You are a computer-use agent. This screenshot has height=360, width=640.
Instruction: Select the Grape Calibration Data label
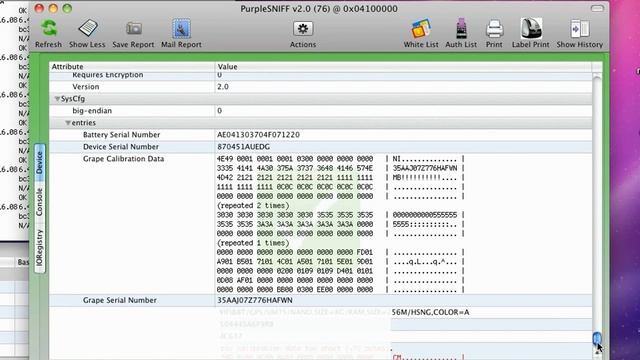[123, 159]
